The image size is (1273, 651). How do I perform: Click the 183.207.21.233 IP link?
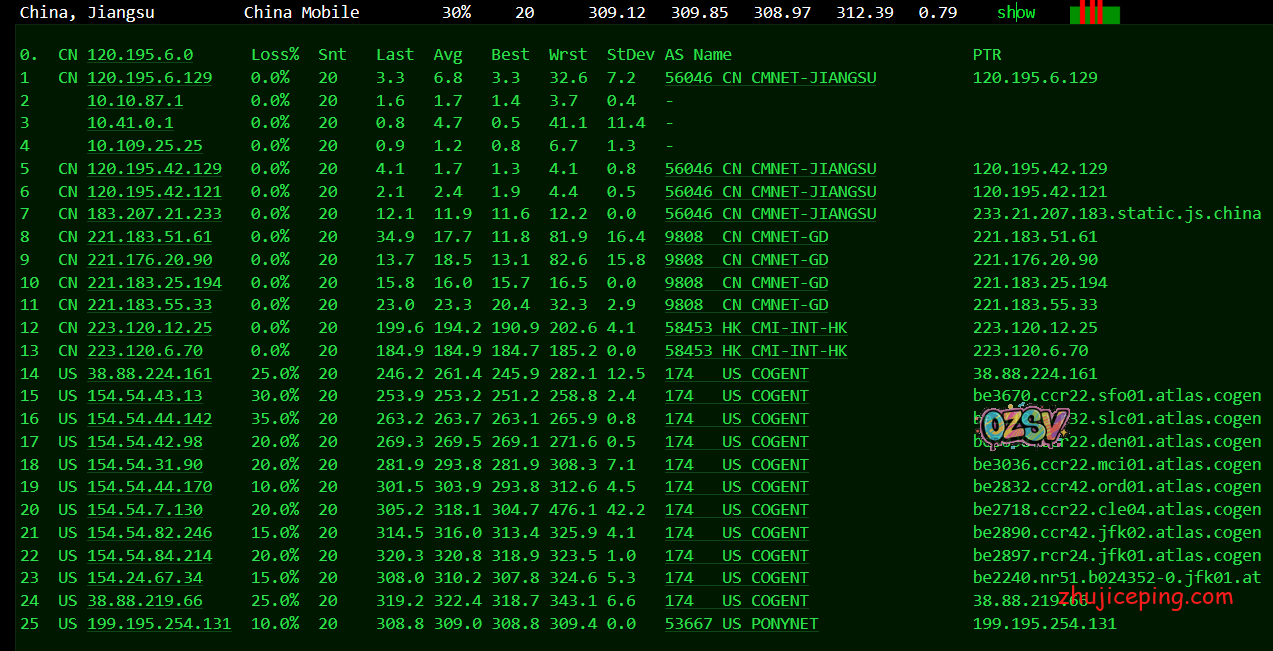point(154,214)
